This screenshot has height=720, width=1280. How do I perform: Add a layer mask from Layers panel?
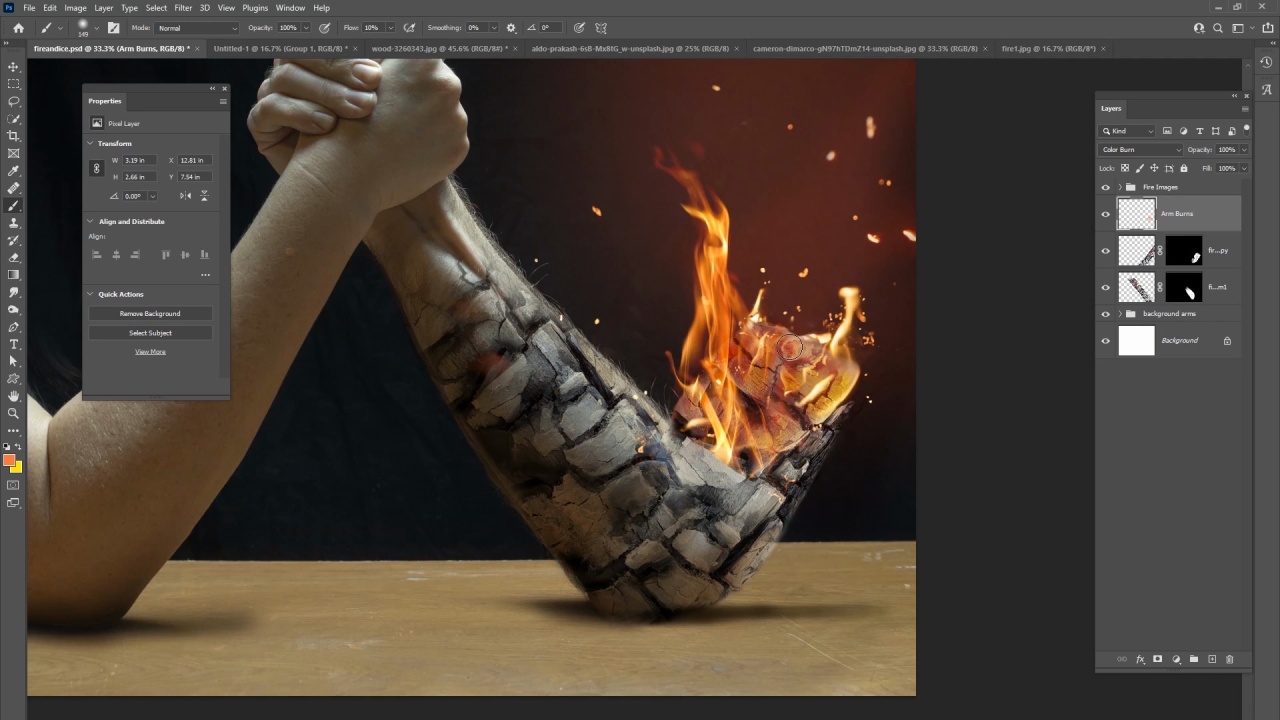[x=1157, y=659]
